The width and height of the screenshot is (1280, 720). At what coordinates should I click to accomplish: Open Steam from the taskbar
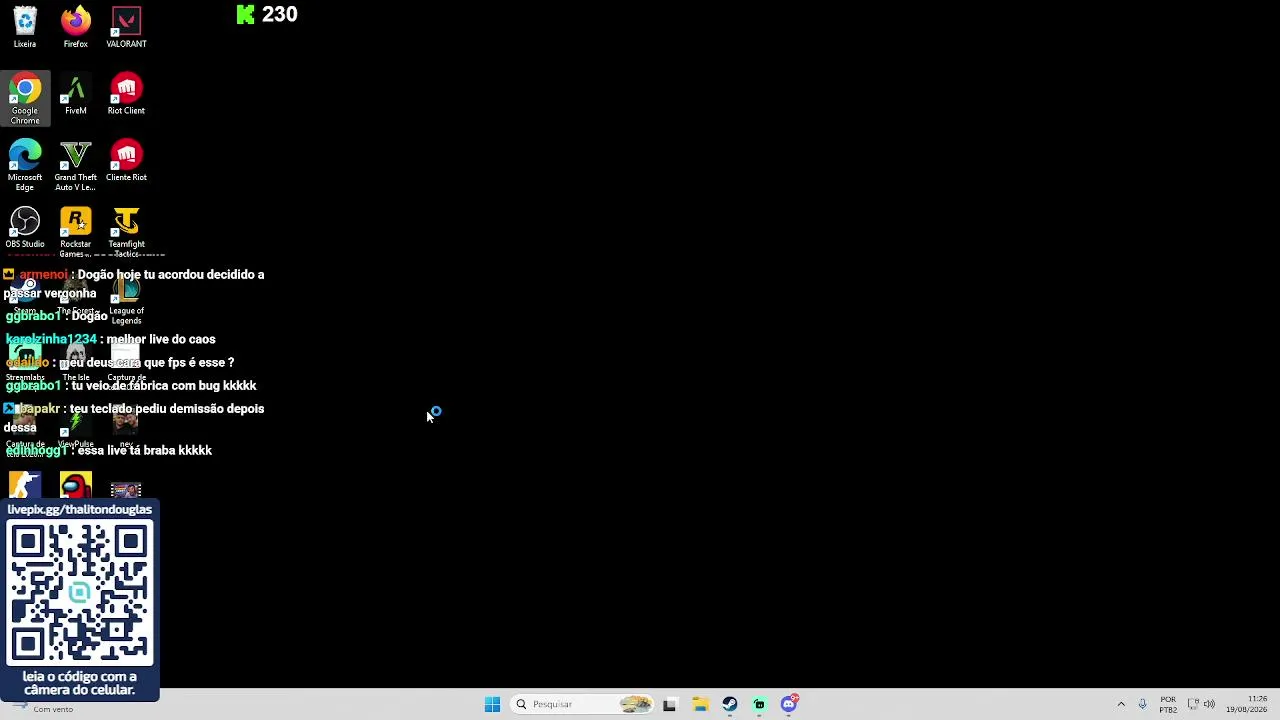[730, 705]
